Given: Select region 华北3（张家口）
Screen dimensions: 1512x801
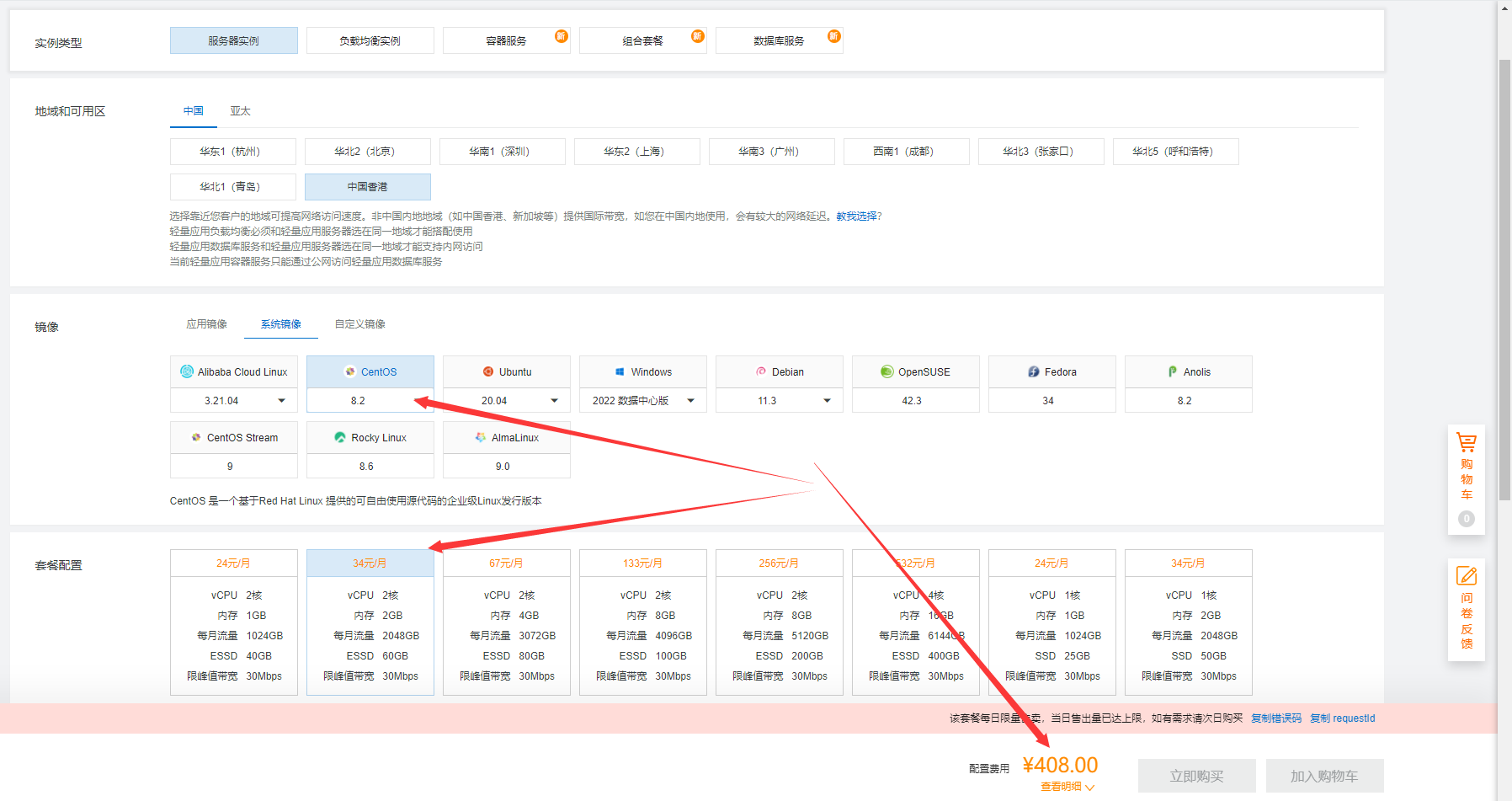Looking at the screenshot, I should (1041, 152).
